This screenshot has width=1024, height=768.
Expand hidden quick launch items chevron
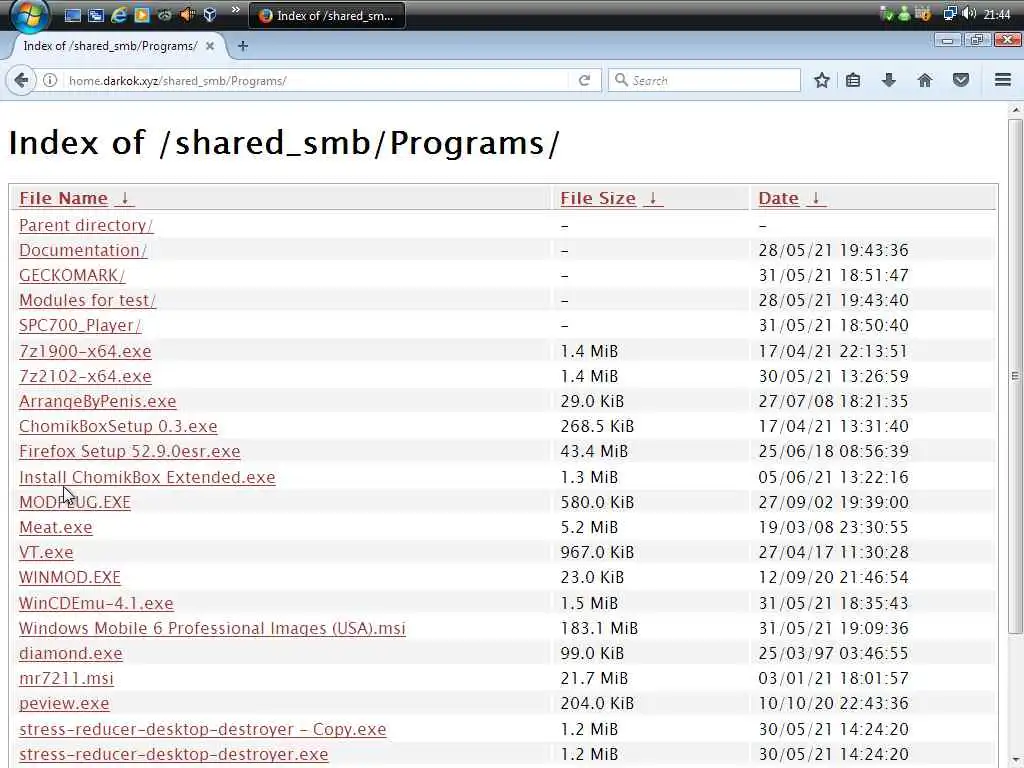pyautogui.click(x=236, y=10)
